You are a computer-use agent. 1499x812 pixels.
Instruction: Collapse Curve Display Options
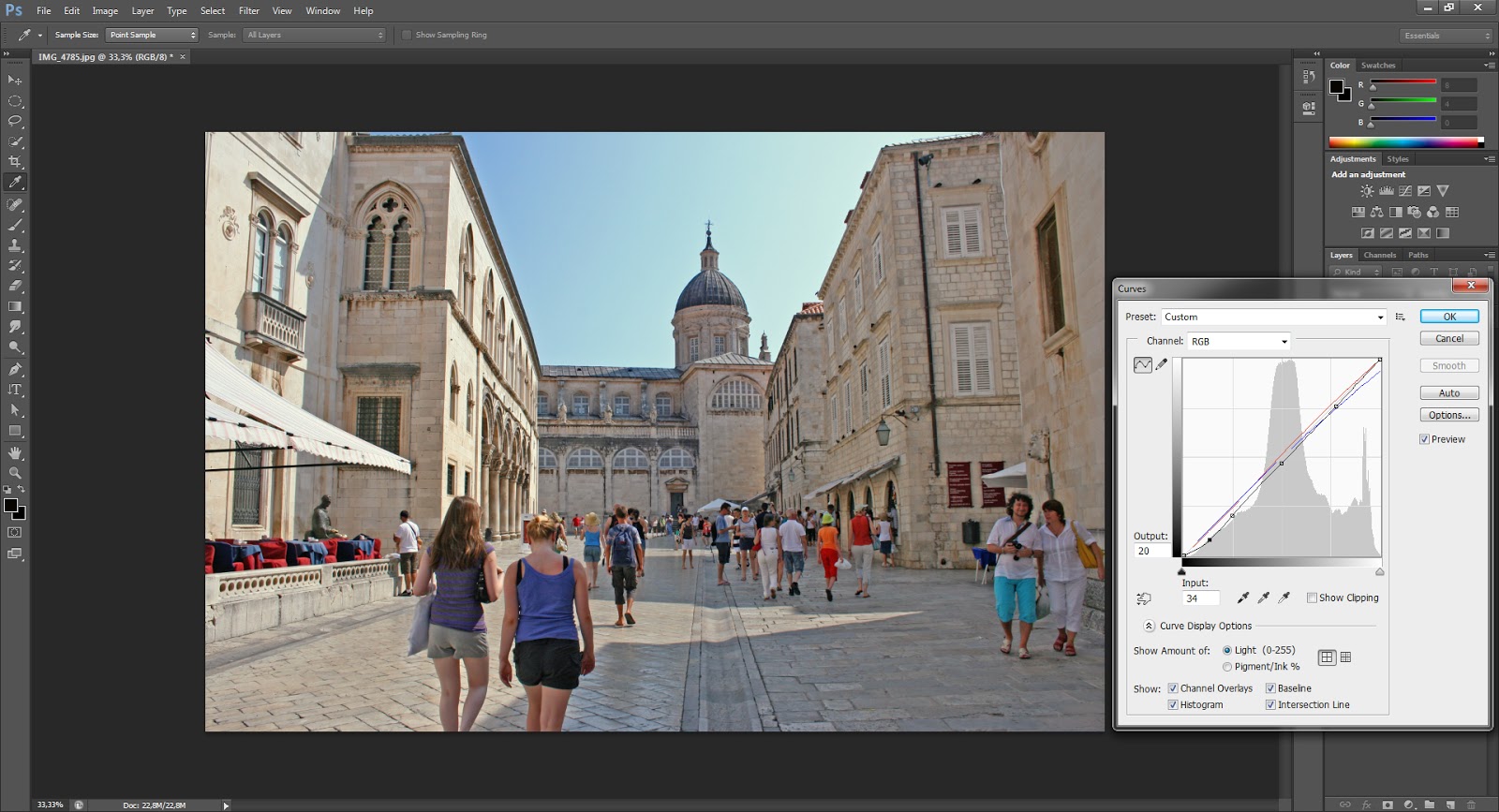[x=1149, y=626]
